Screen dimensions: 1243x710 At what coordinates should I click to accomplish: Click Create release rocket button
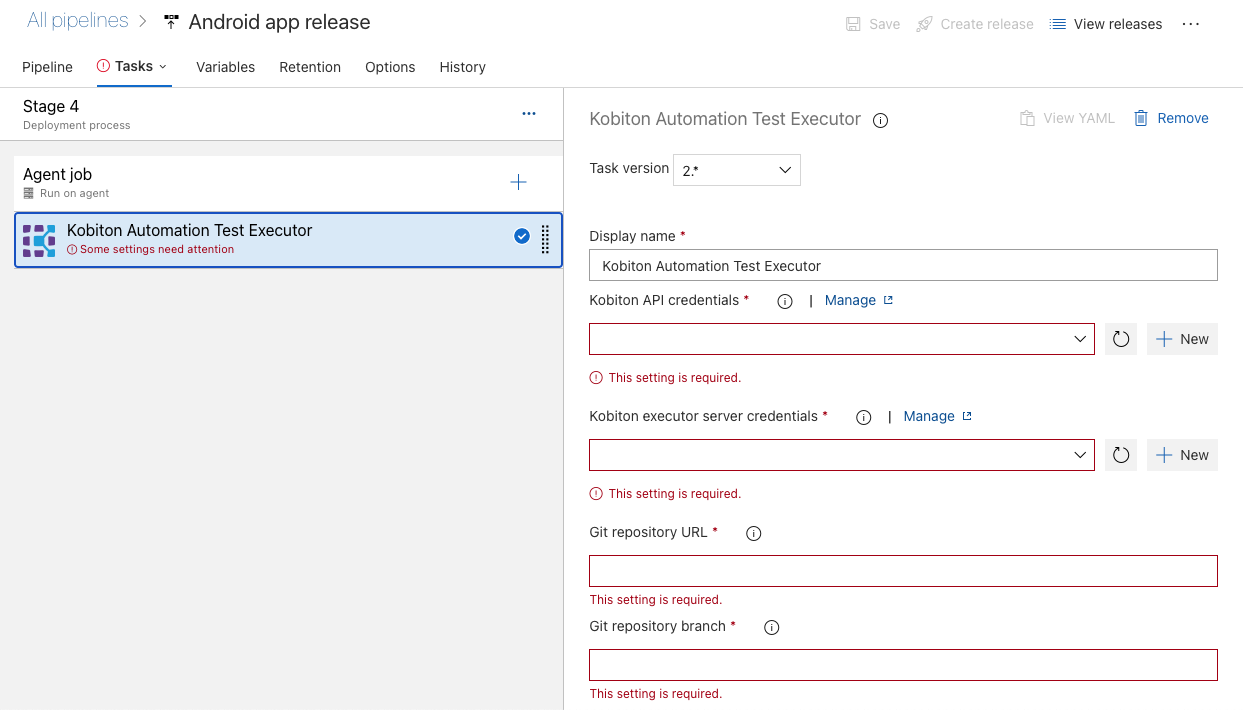tap(975, 24)
